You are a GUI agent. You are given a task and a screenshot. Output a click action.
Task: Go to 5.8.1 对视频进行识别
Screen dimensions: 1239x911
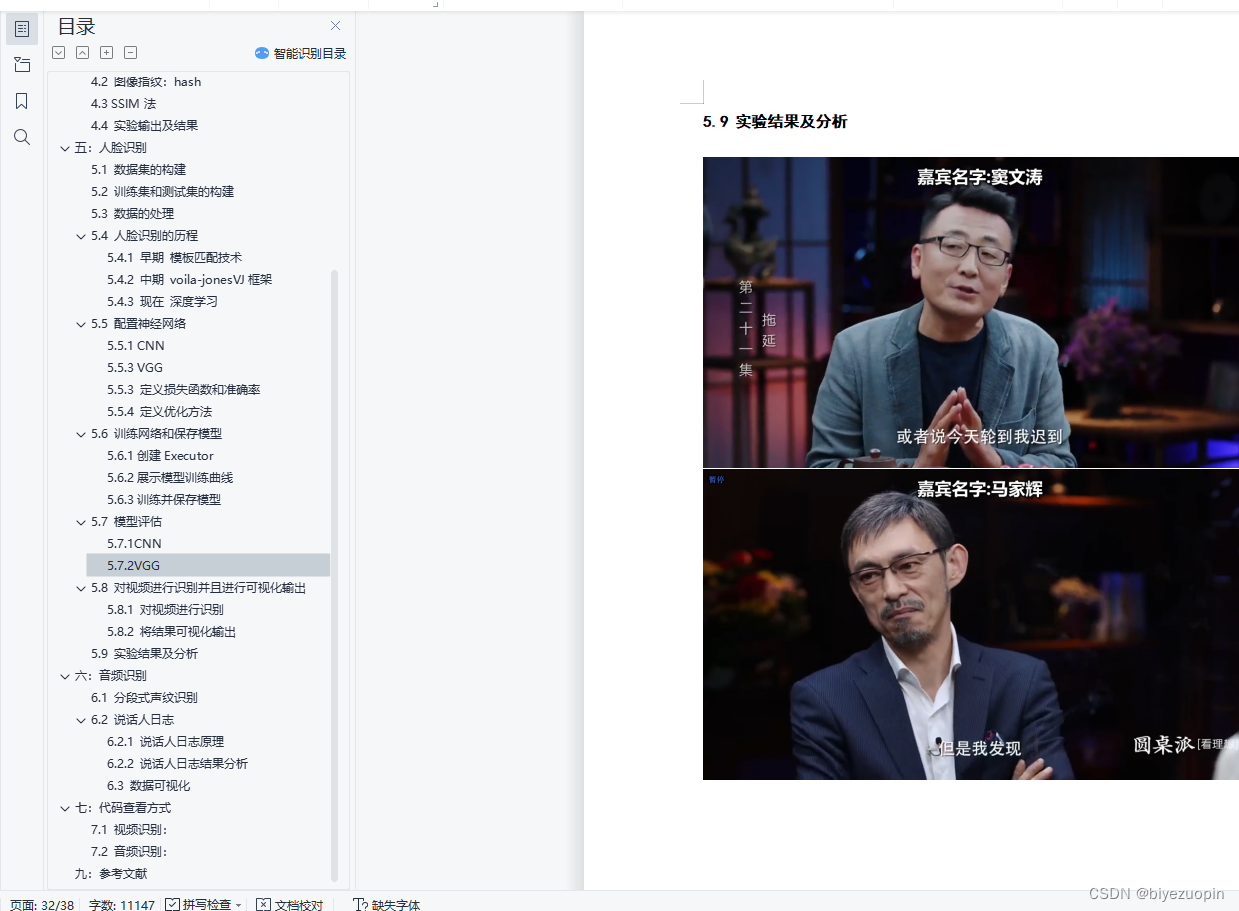[165, 610]
